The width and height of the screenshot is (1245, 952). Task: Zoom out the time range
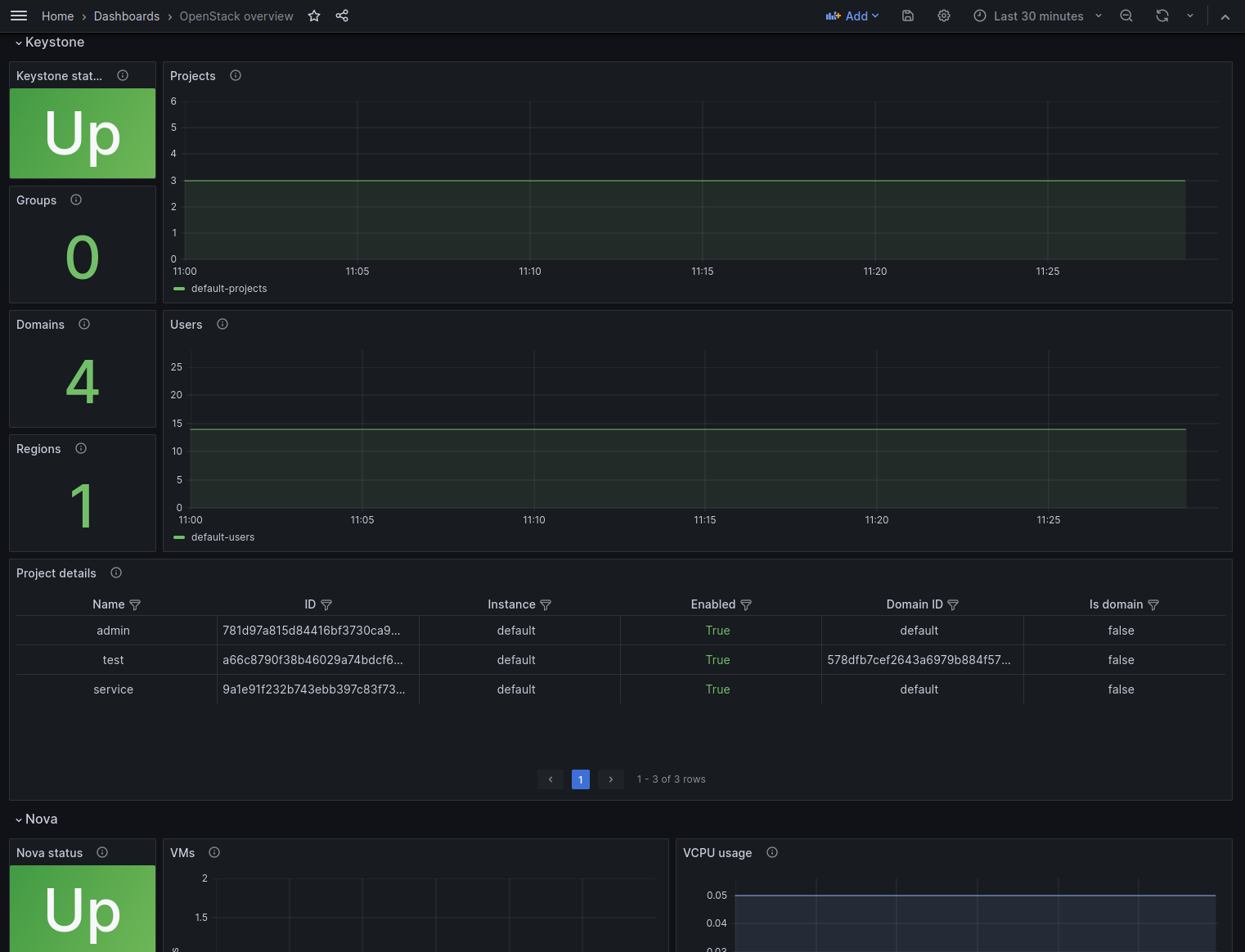[1126, 16]
